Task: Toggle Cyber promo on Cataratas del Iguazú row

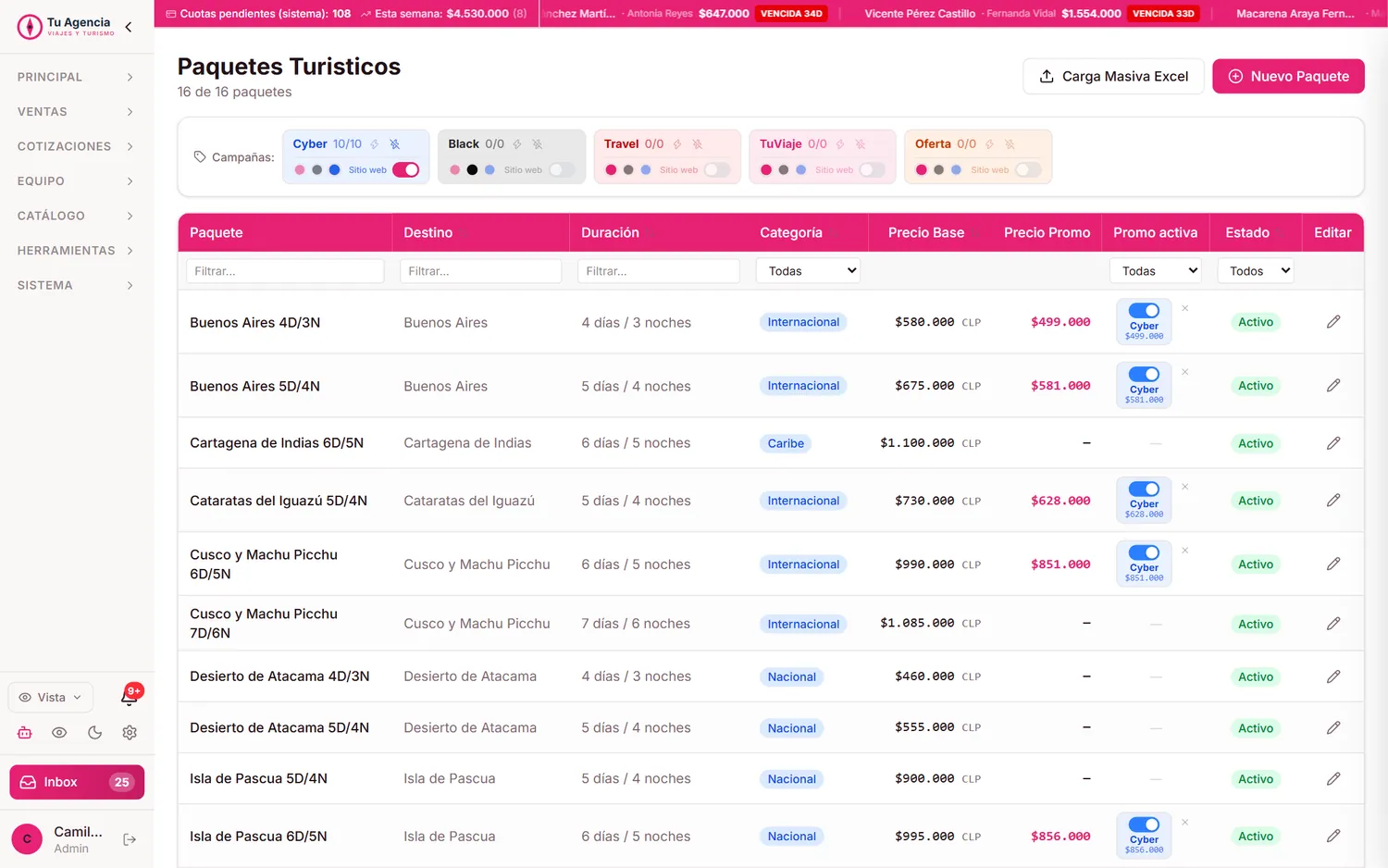Action: coord(1145,490)
